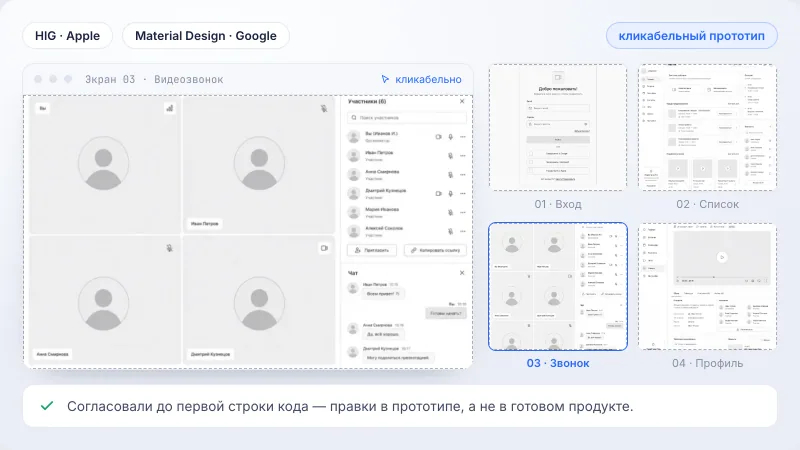Click camera icon in Дмитрий Кузнецов participant row

(438, 193)
